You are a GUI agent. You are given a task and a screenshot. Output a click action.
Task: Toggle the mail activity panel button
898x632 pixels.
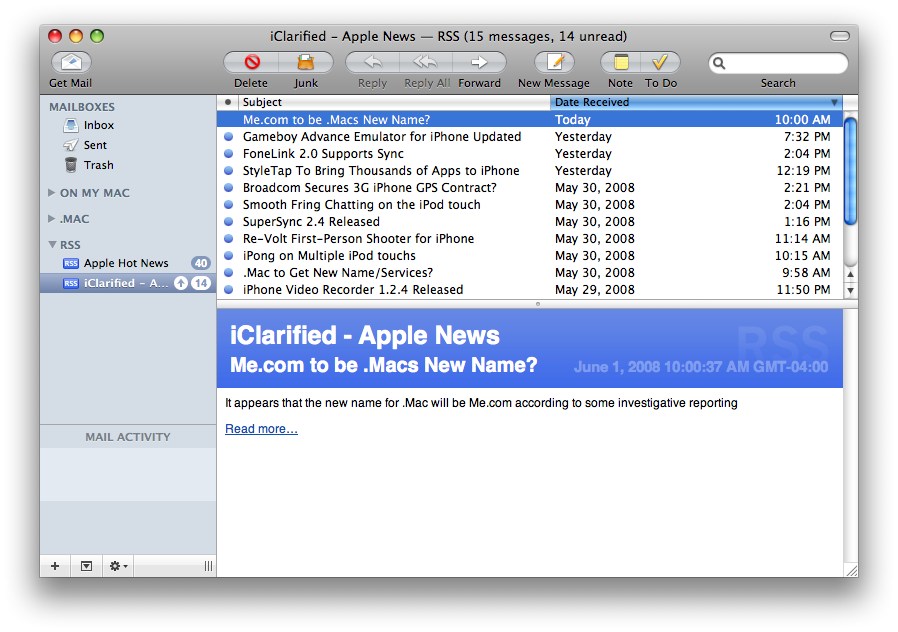[x=86, y=566]
